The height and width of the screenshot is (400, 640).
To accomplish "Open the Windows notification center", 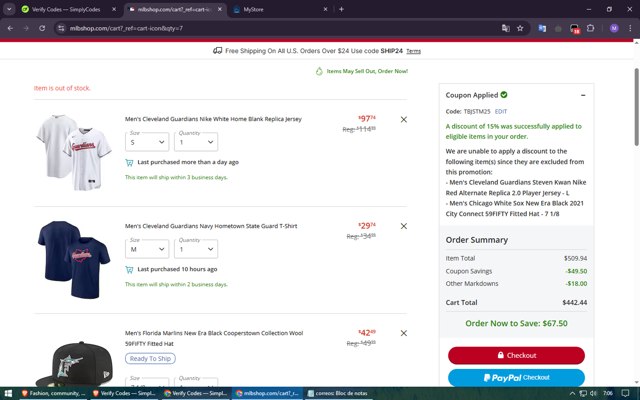I will coord(625,393).
